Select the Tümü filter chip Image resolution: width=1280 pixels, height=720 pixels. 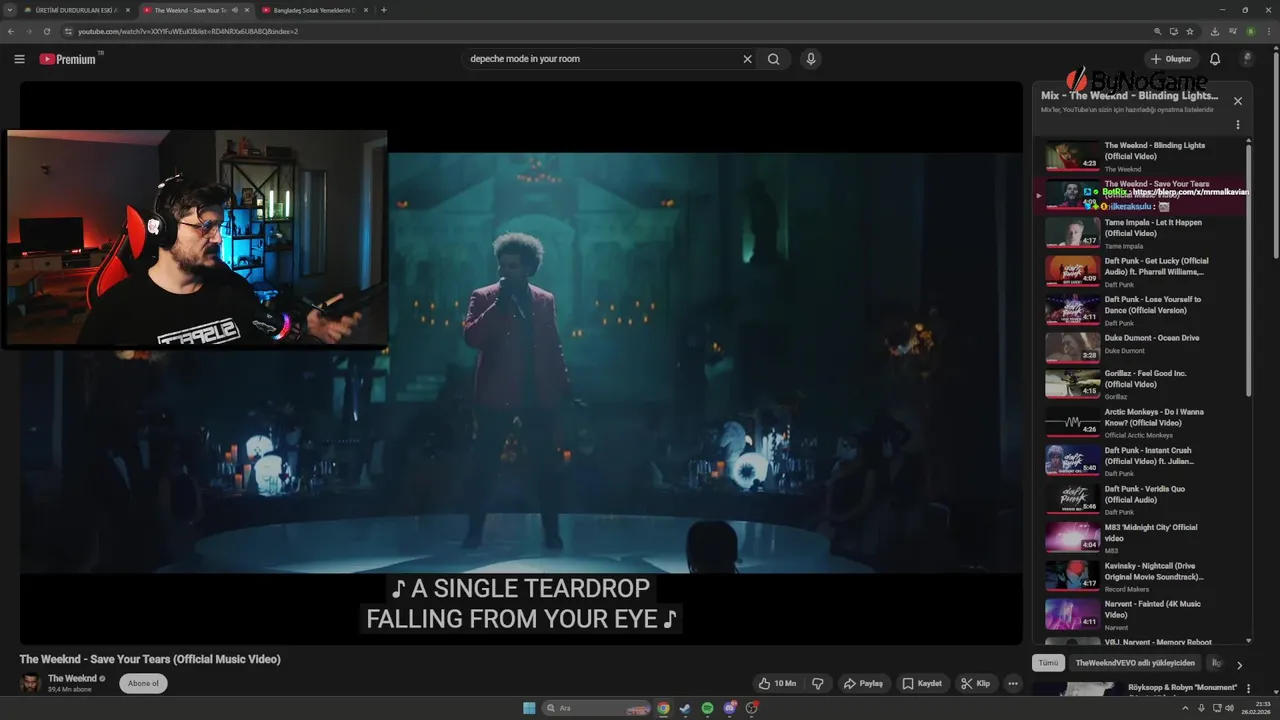click(1048, 663)
